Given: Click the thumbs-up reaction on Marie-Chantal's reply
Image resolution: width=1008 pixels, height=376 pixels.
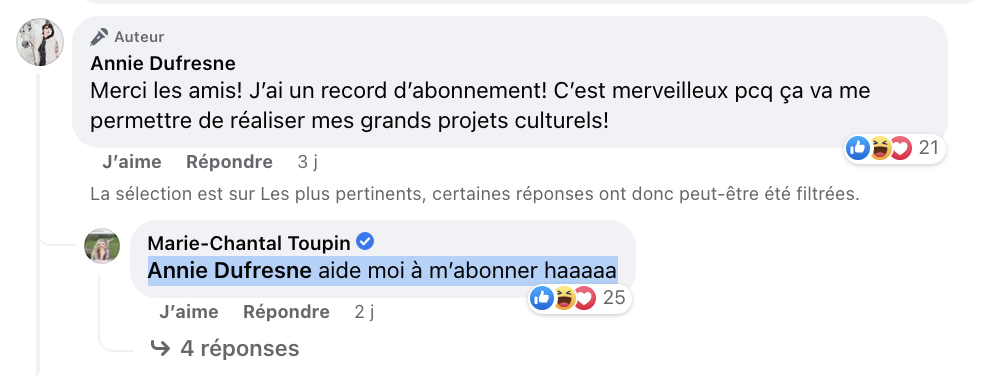Looking at the screenshot, I should [x=543, y=298].
